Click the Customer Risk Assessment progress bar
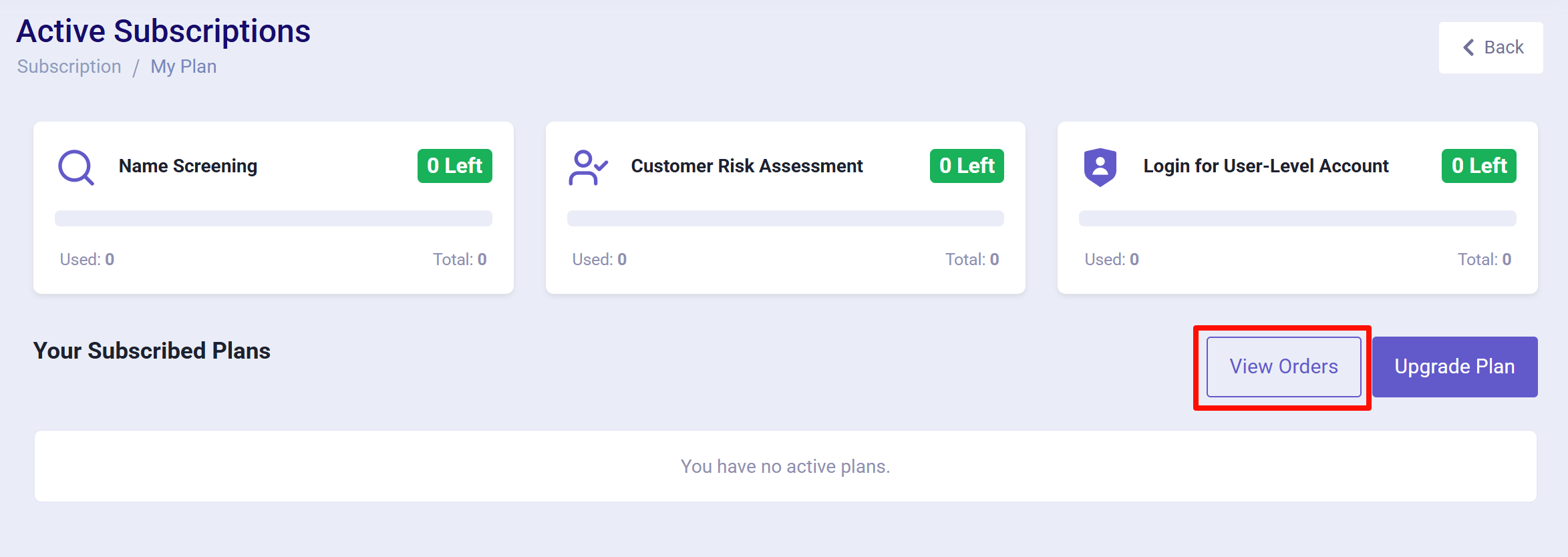This screenshot has height=557, width=1568. point(785,218)
